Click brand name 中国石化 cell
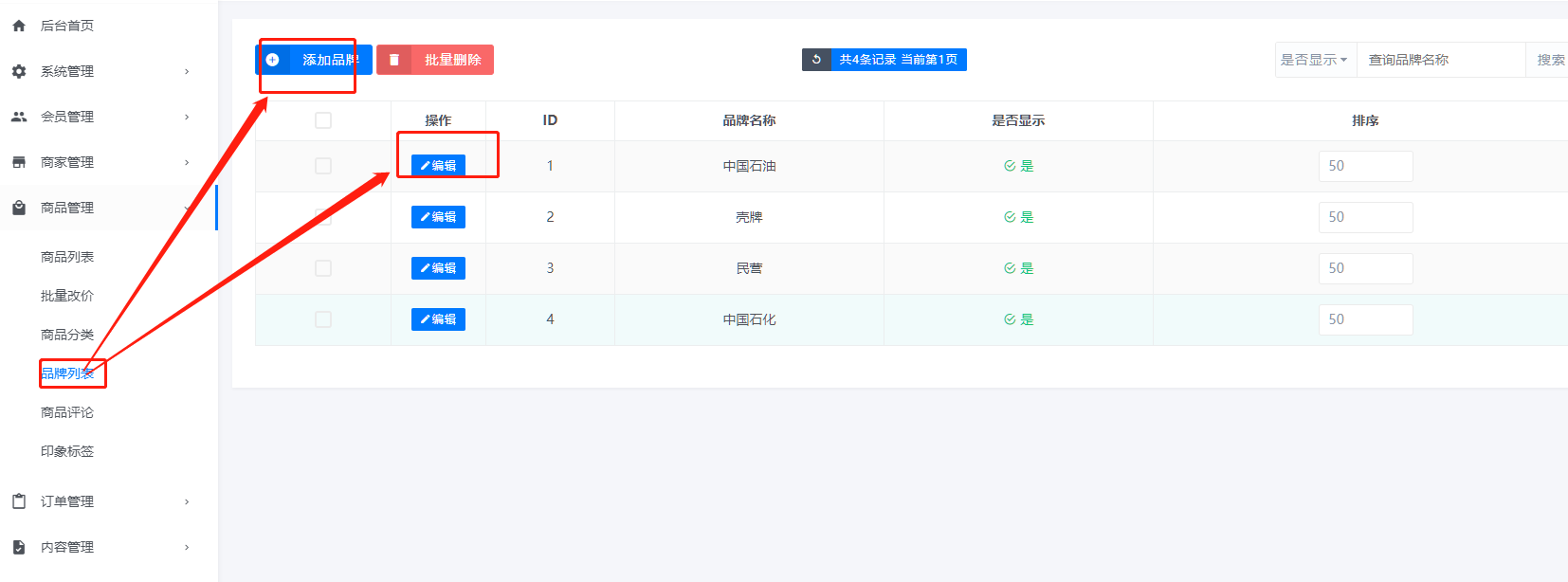Screen dimensions: 1568x582 (x=749, y=319)
